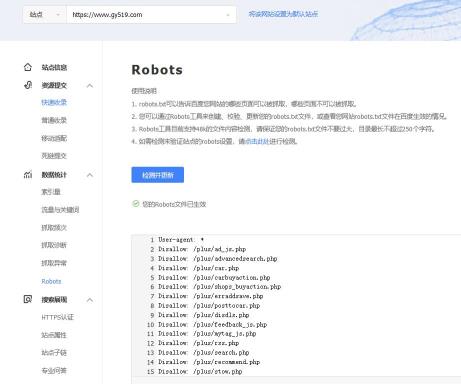This screenshot has height=384, width=461.
Task: Click the '/plus/car.php' Disallow line
Action: click(x=199, y=268)
